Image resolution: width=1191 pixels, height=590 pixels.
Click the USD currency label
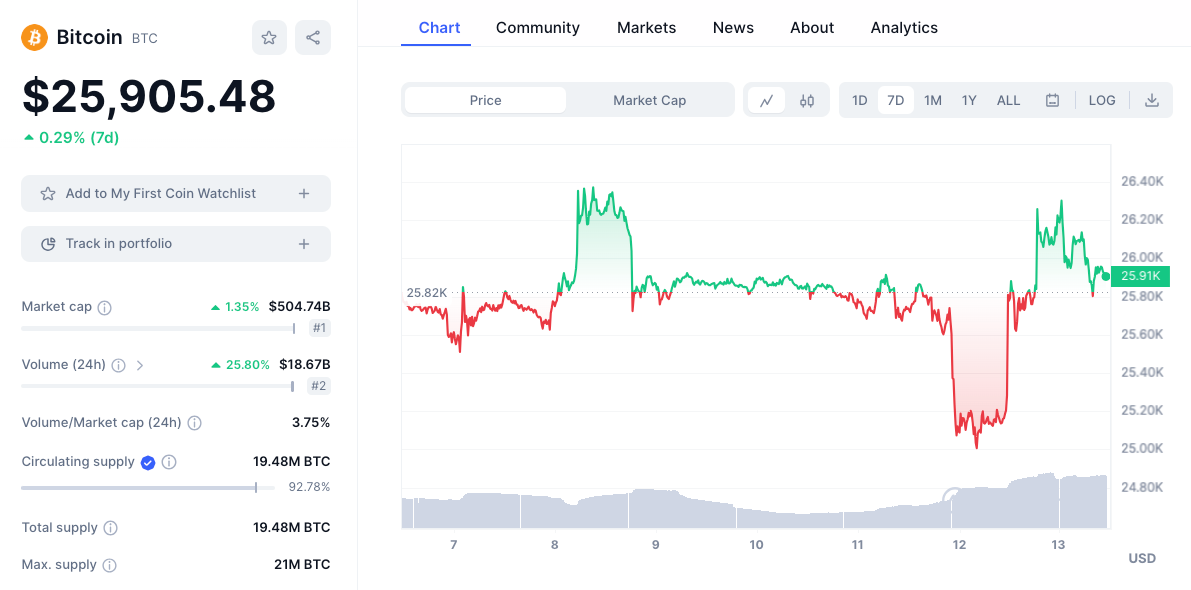click(1142, 559)
